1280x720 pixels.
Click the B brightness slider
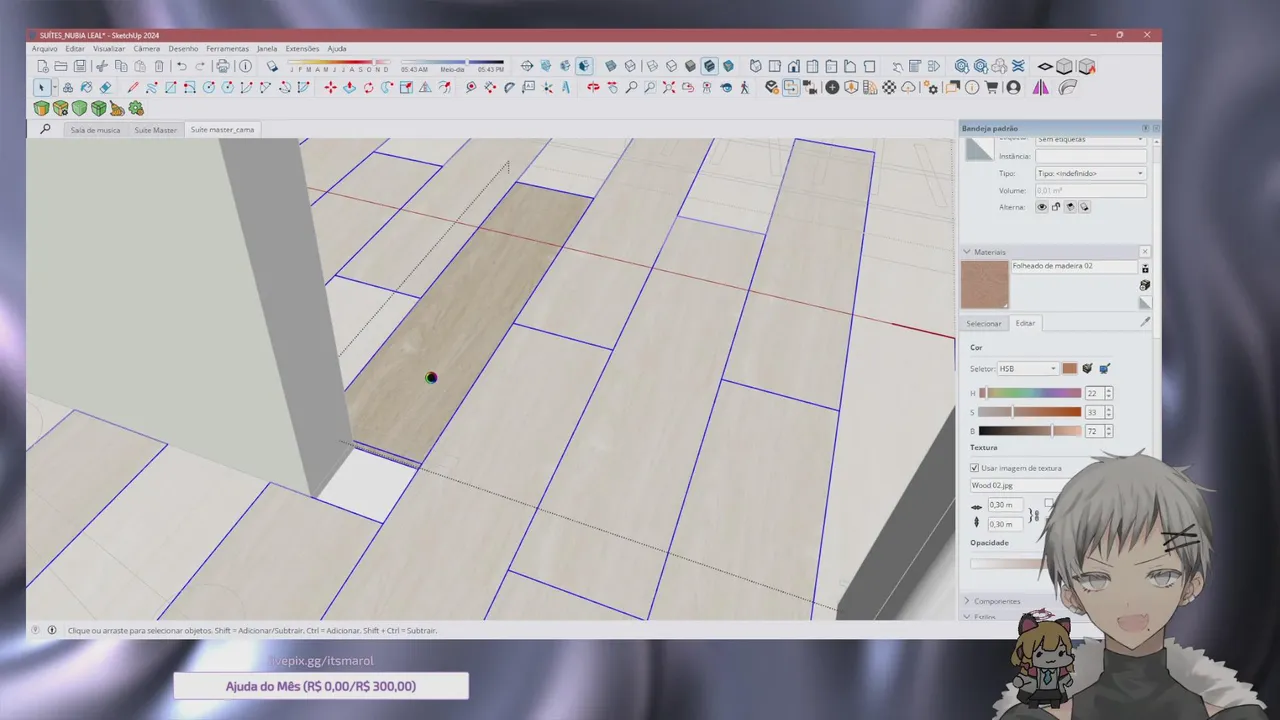click(x=1030, y=431)
